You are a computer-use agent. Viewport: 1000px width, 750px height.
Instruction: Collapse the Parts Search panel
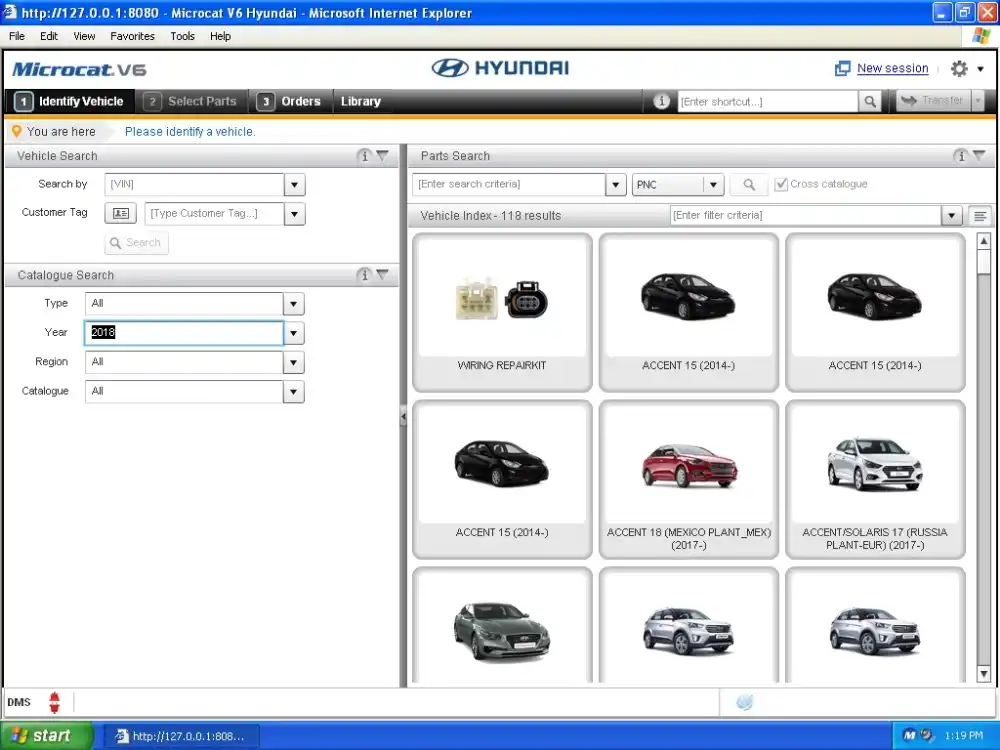[x=978, y=156]
